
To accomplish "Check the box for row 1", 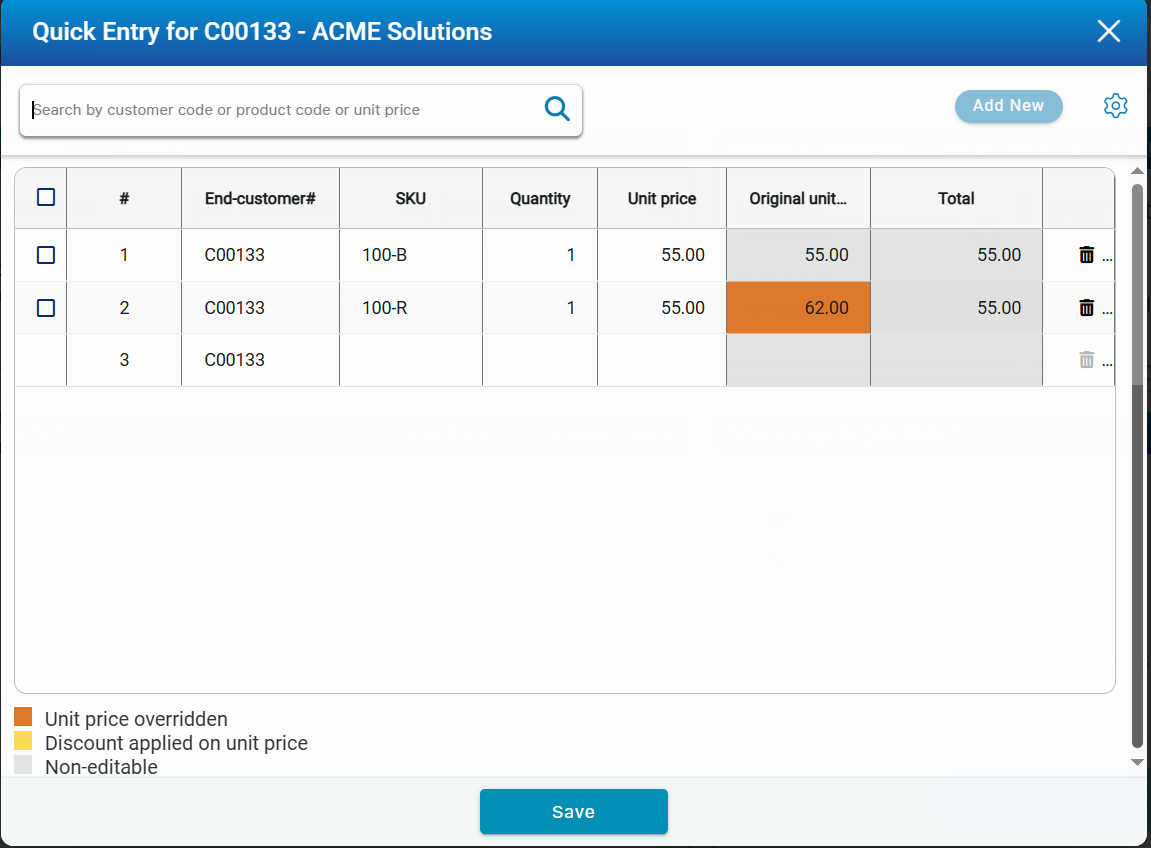I will coord(46,255).
